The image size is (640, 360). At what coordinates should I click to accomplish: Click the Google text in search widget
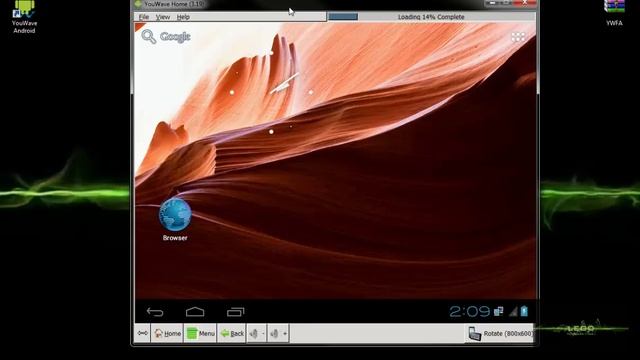tap(175, 37)
